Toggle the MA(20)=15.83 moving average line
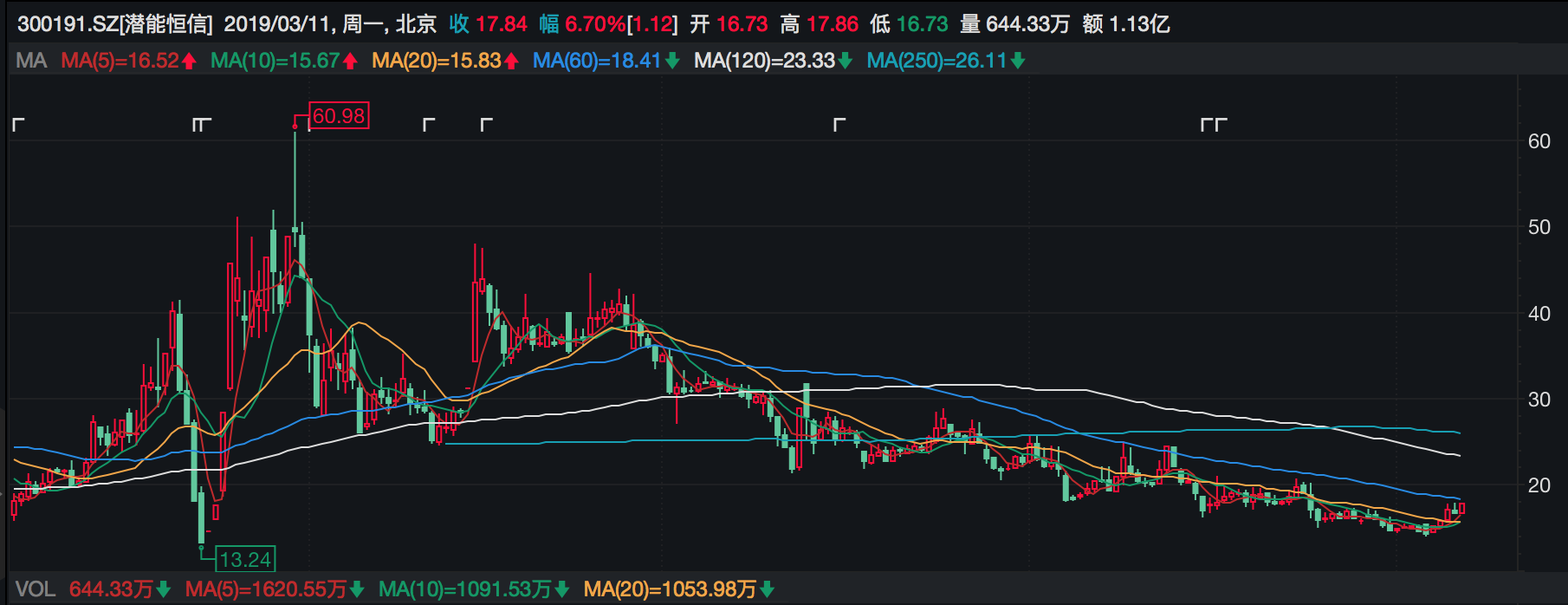This screenshot has width=1568, height=605. pyautogui.click(x=437, y=61)
